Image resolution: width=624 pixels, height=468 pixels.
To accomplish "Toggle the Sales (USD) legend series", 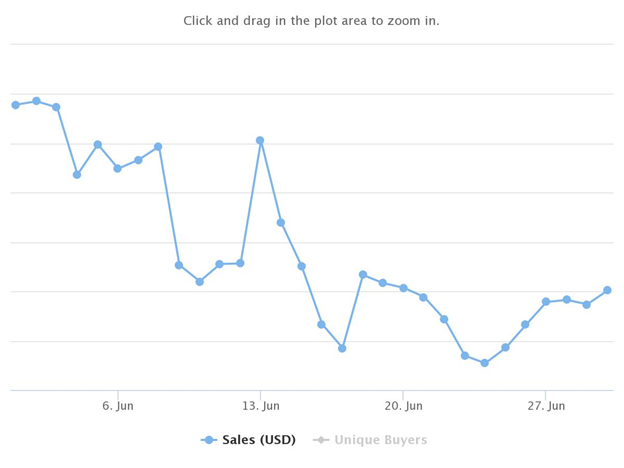I will [248, 440].
